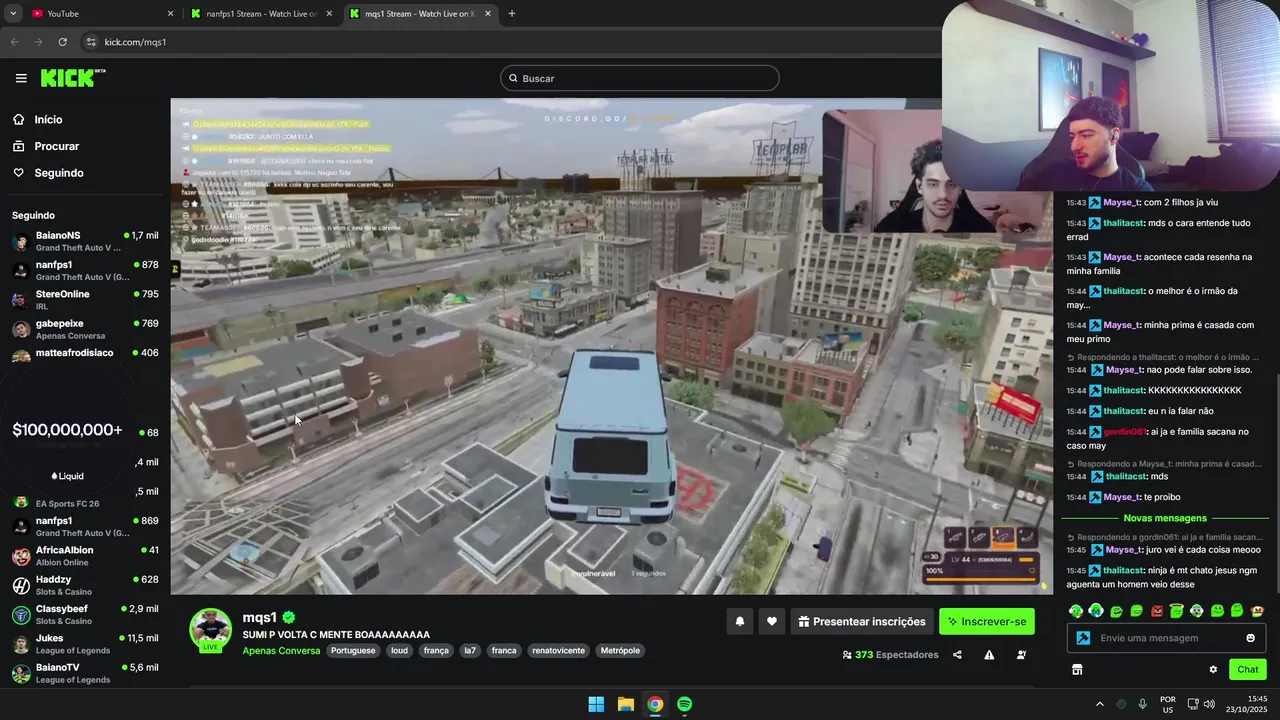1280x720 pixels.
Task: Click the renatovicente tag
Action: [558, 651]
